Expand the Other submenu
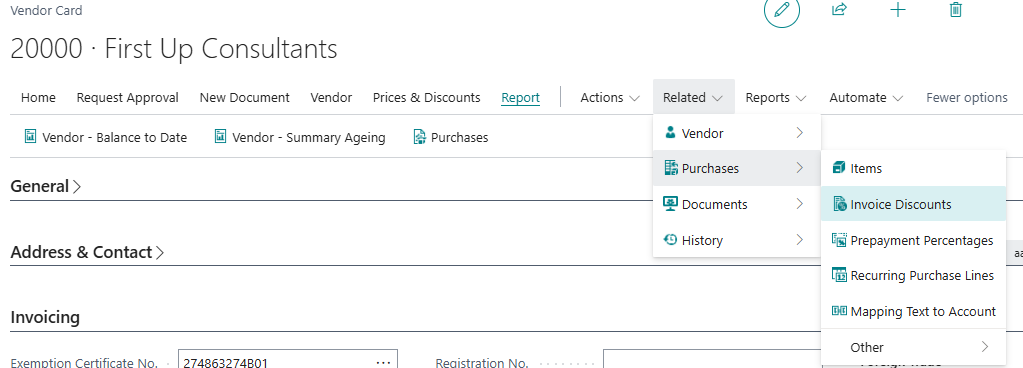 913,347
